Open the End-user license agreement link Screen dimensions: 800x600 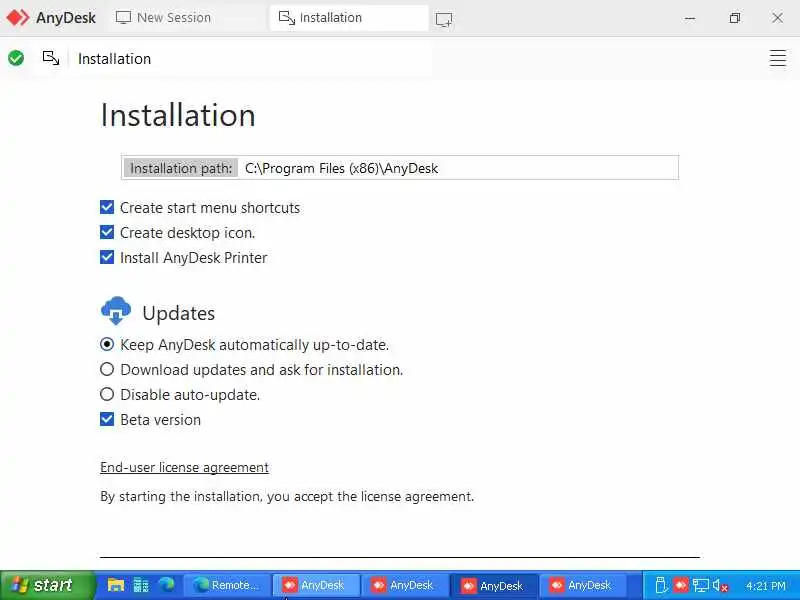(x=184, y=467)
